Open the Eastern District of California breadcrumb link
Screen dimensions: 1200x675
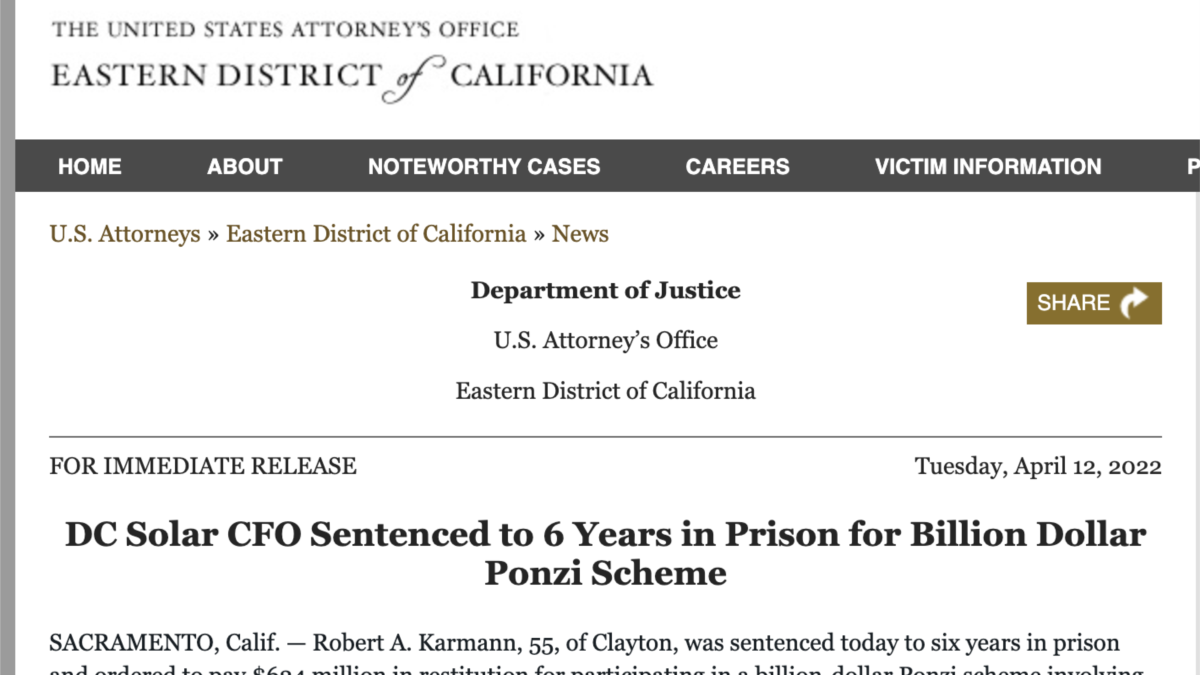coord(376,234)
